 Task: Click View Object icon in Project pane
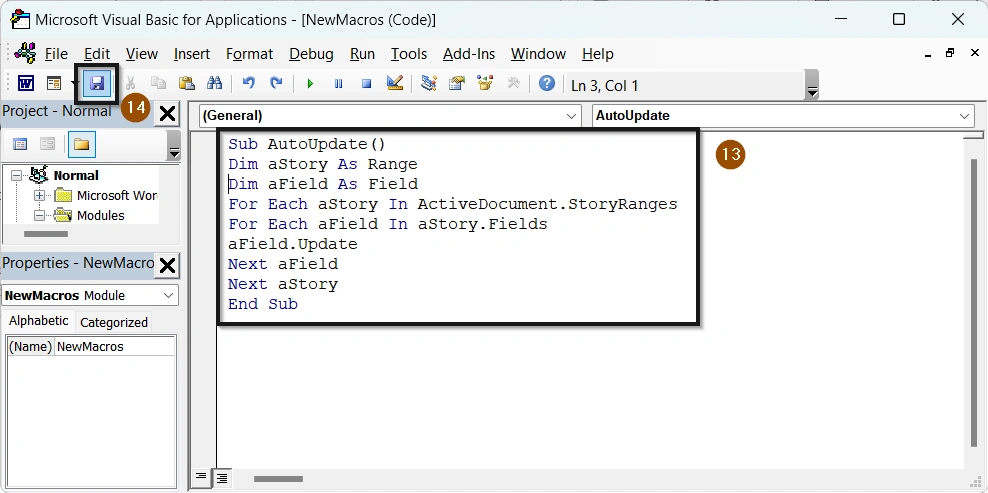click(x=47, y=144)
